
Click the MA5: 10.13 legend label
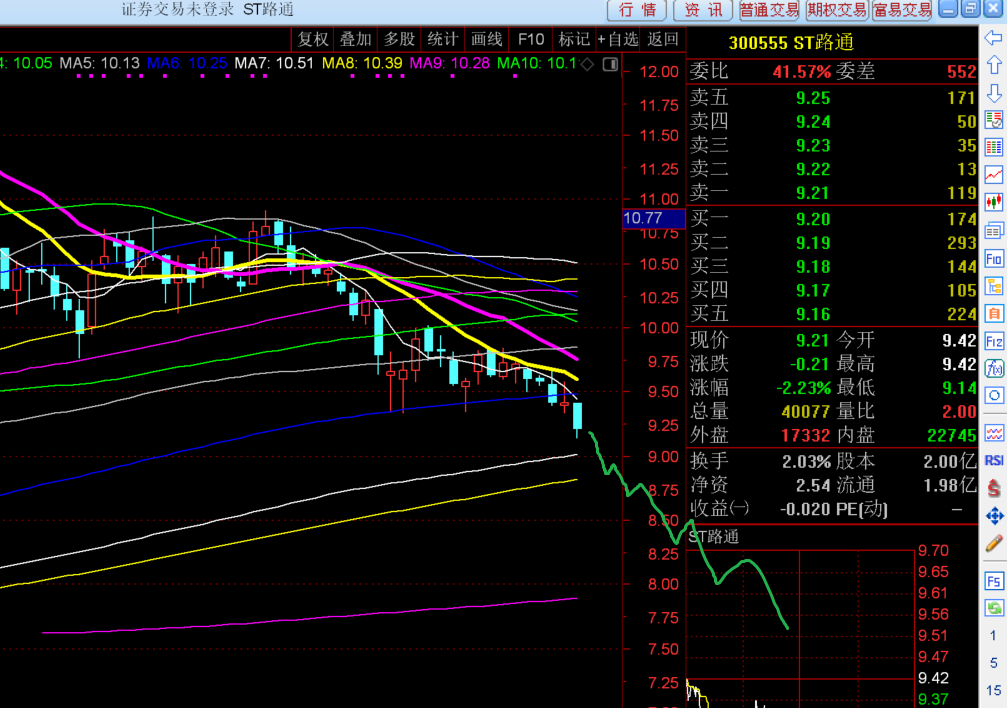pyautogui.click(x=100, y=64)
